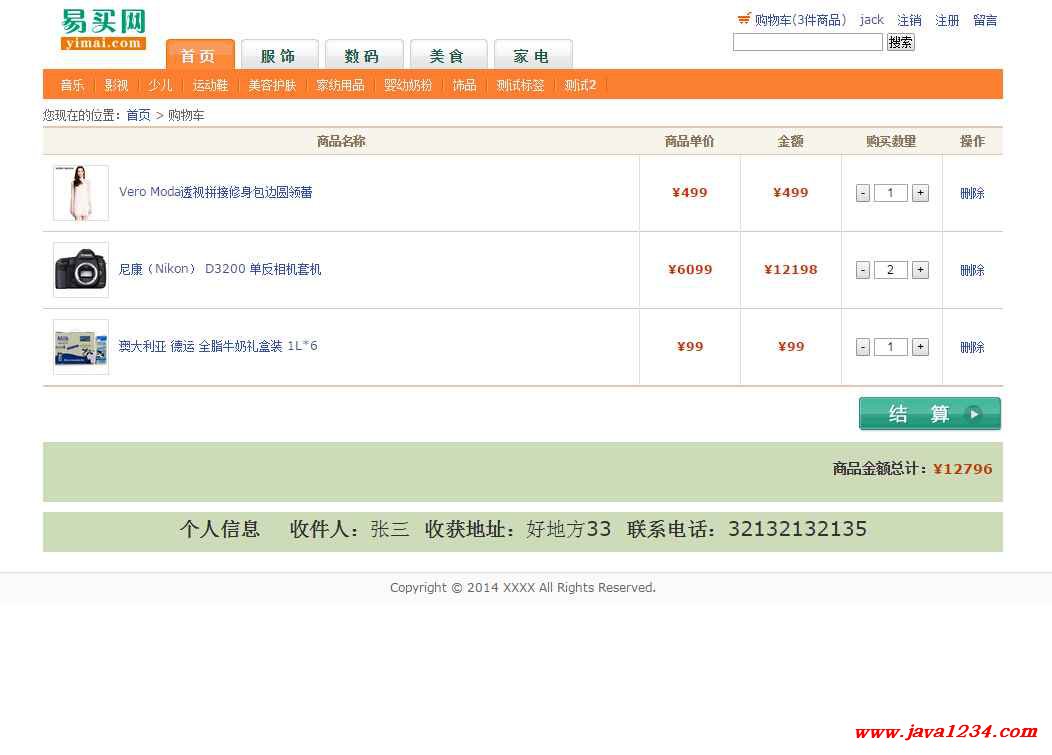
Task: Increase quantity of Vero Moda item
Action: (x=920, y=193)
